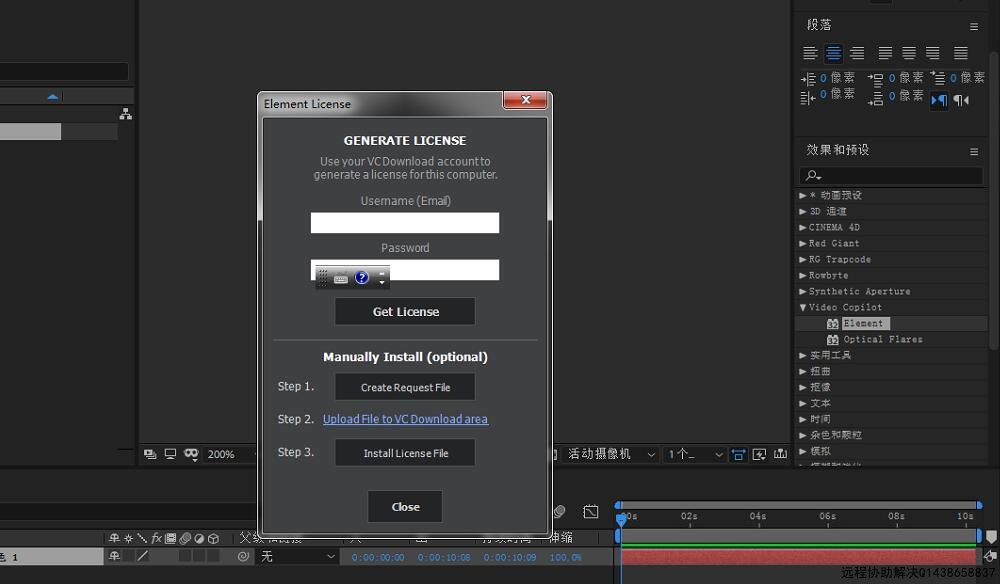
Task: Click the Close button in license dialog
Action: (x=405, y=506)
